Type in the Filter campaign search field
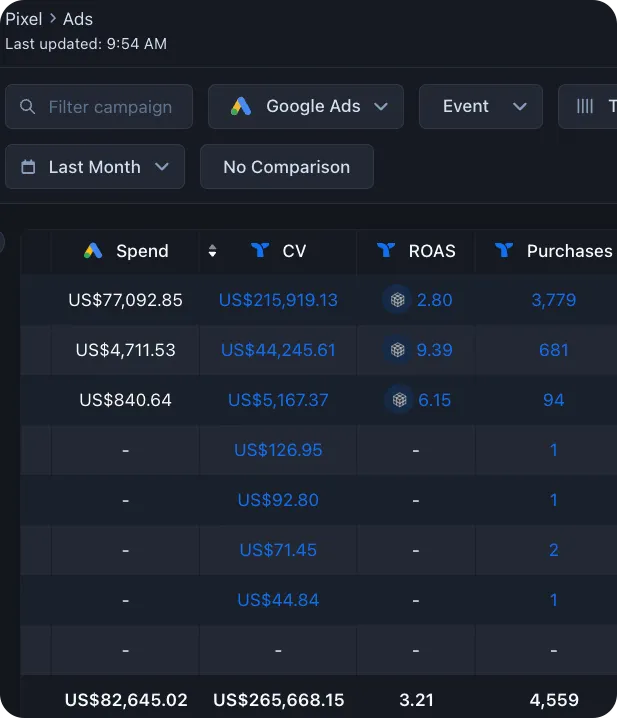Viewport: 617px width, 718px height. [x=110, y=107]
